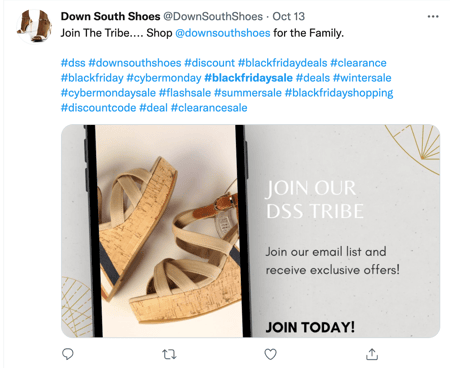This screenshot has width=450, height=368.
Task: Open the Oct 13 tweet timestamp
Action: tap(289, 16)
